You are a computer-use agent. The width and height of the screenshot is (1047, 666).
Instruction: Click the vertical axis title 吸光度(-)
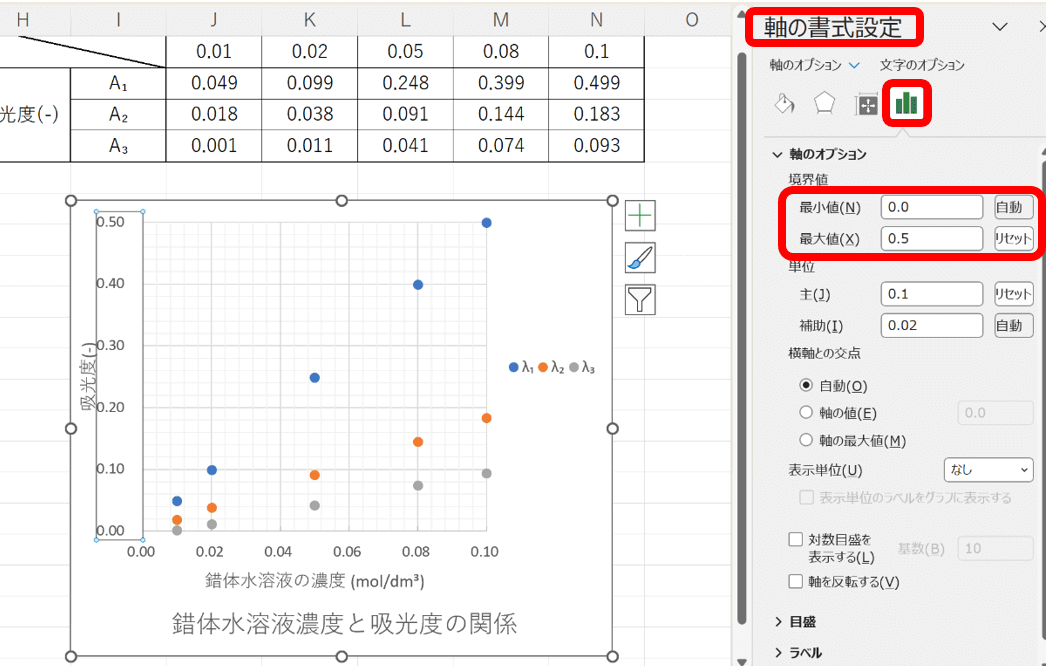point(89,376)
